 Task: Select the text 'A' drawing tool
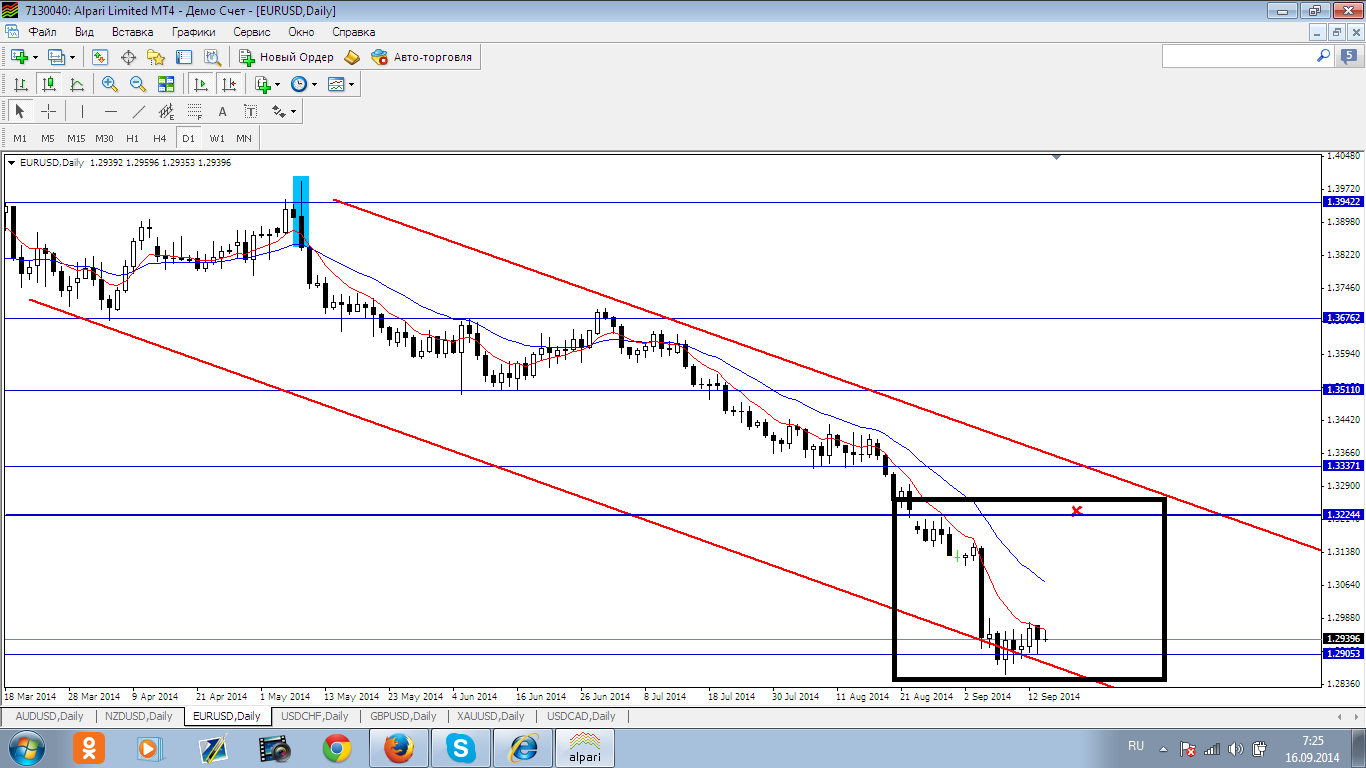tap(222, 111)
